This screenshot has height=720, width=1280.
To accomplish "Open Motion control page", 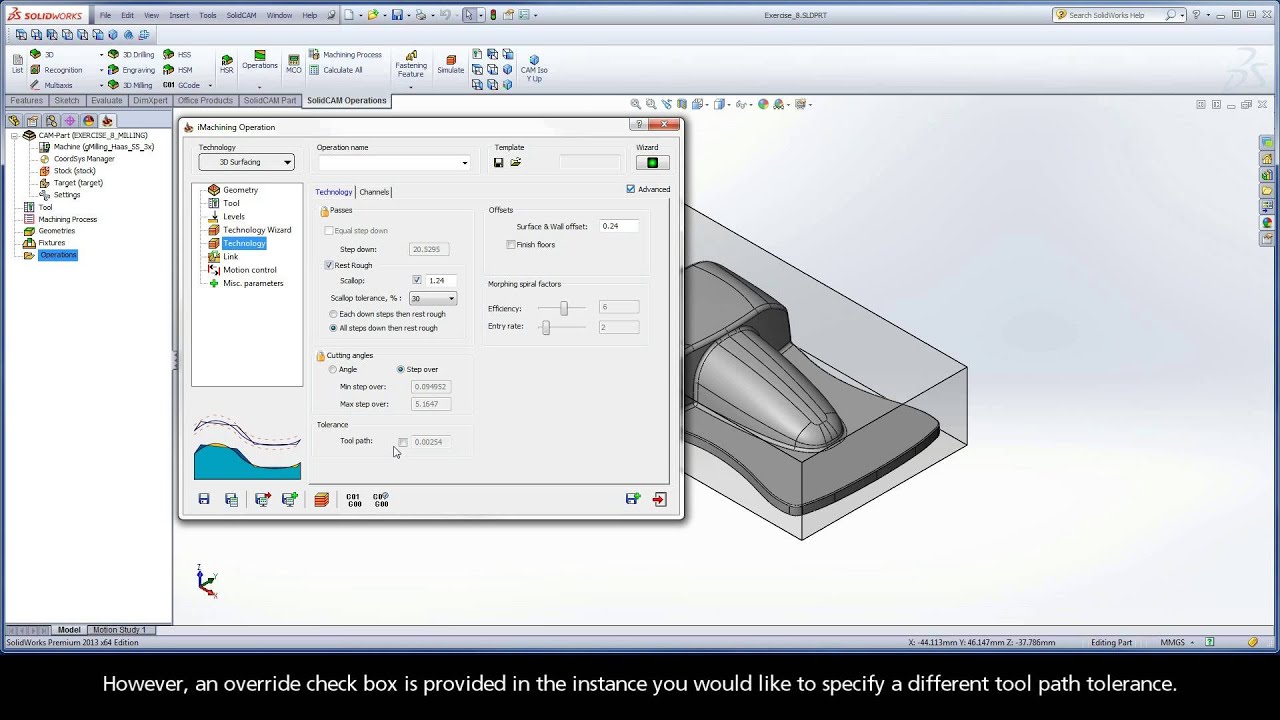I will click(250, 270).
